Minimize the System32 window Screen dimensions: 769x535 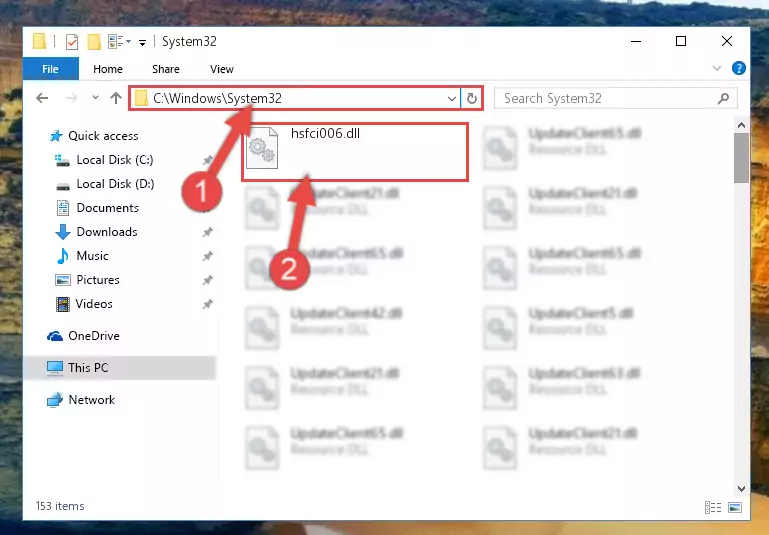636,42
